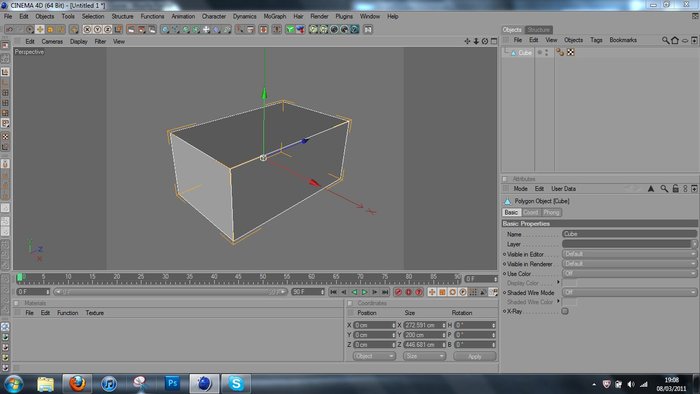Select the Move tool in the toolbar
Screen dimensions: 700x394
[x=40, y=29]
